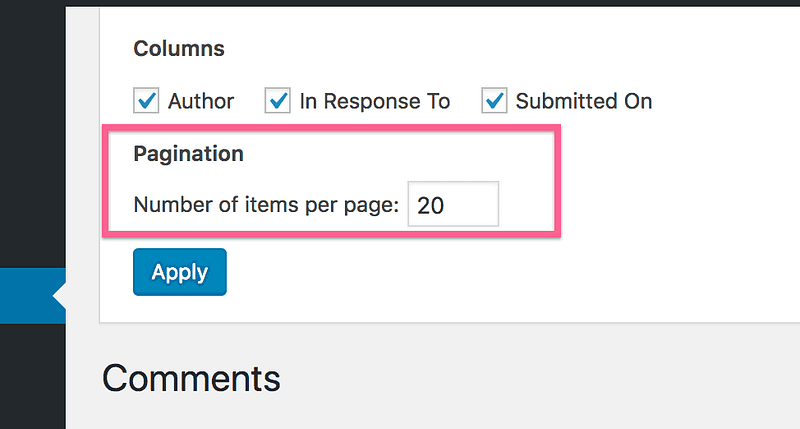Disable the Submitted On column checkbox
This screenshot has height=429, width=800.
[494, 101]
